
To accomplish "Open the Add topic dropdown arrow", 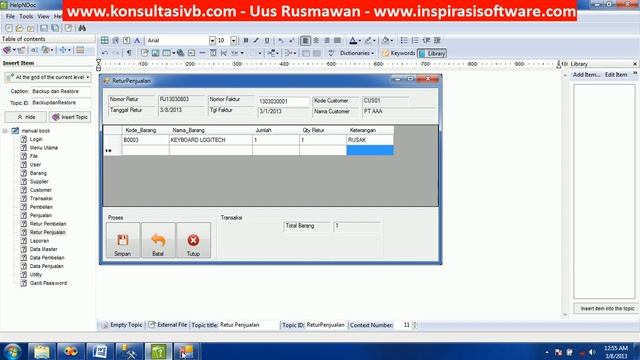I will point(14,50).
